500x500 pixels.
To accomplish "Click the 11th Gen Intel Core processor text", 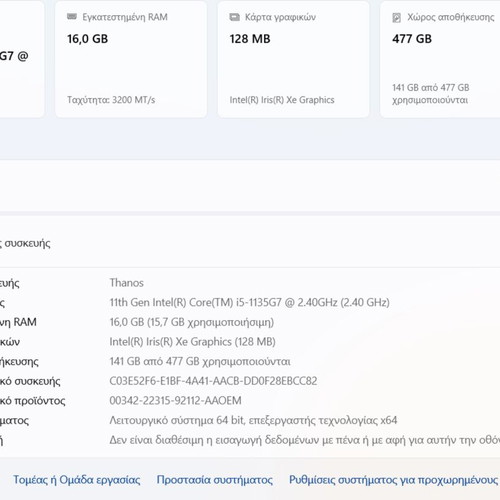I will [x=249, y=302].
